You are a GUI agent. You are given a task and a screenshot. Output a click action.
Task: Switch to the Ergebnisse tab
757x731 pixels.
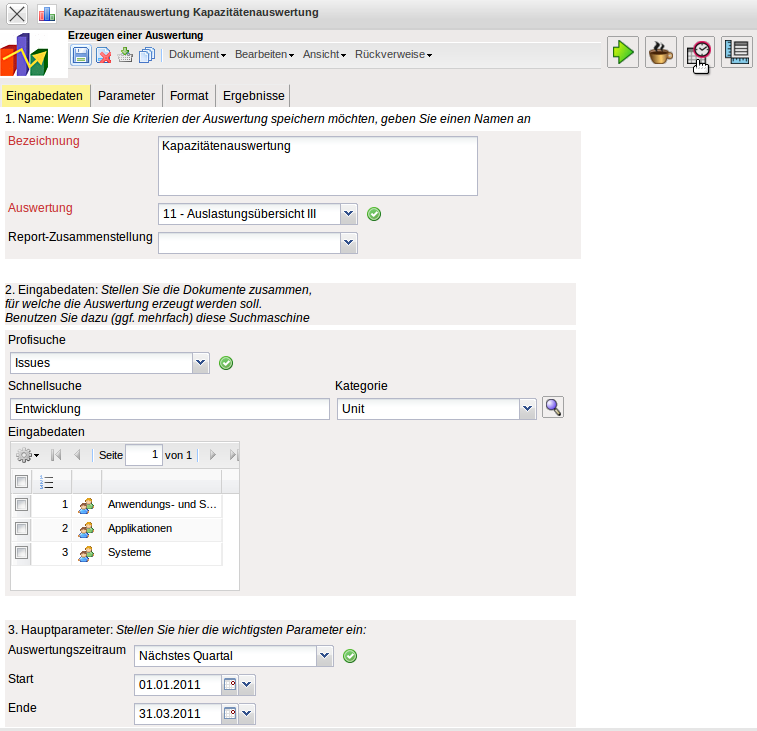(x=253, y=96)
